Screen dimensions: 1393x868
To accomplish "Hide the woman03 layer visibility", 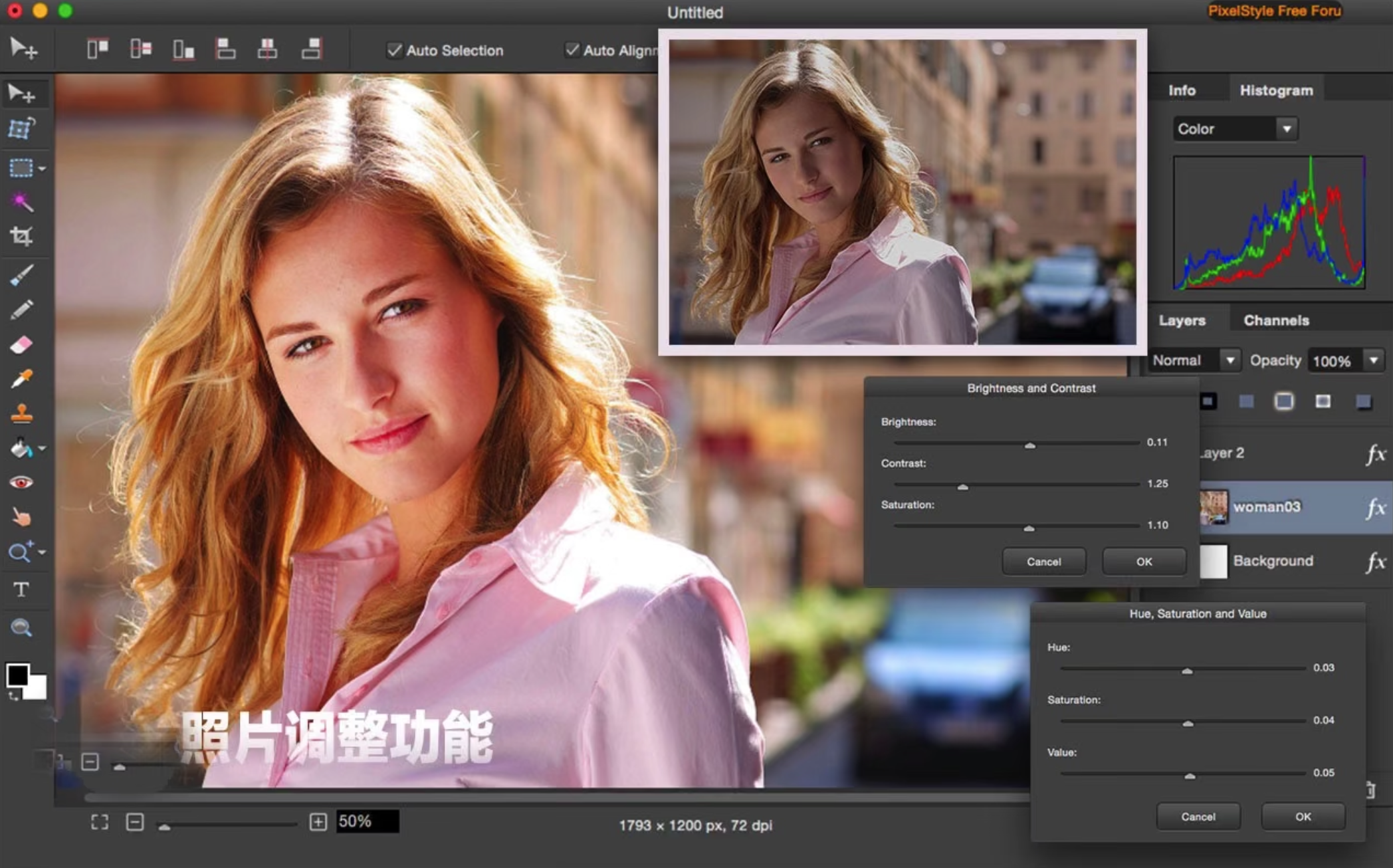I will pos(1178,507).
